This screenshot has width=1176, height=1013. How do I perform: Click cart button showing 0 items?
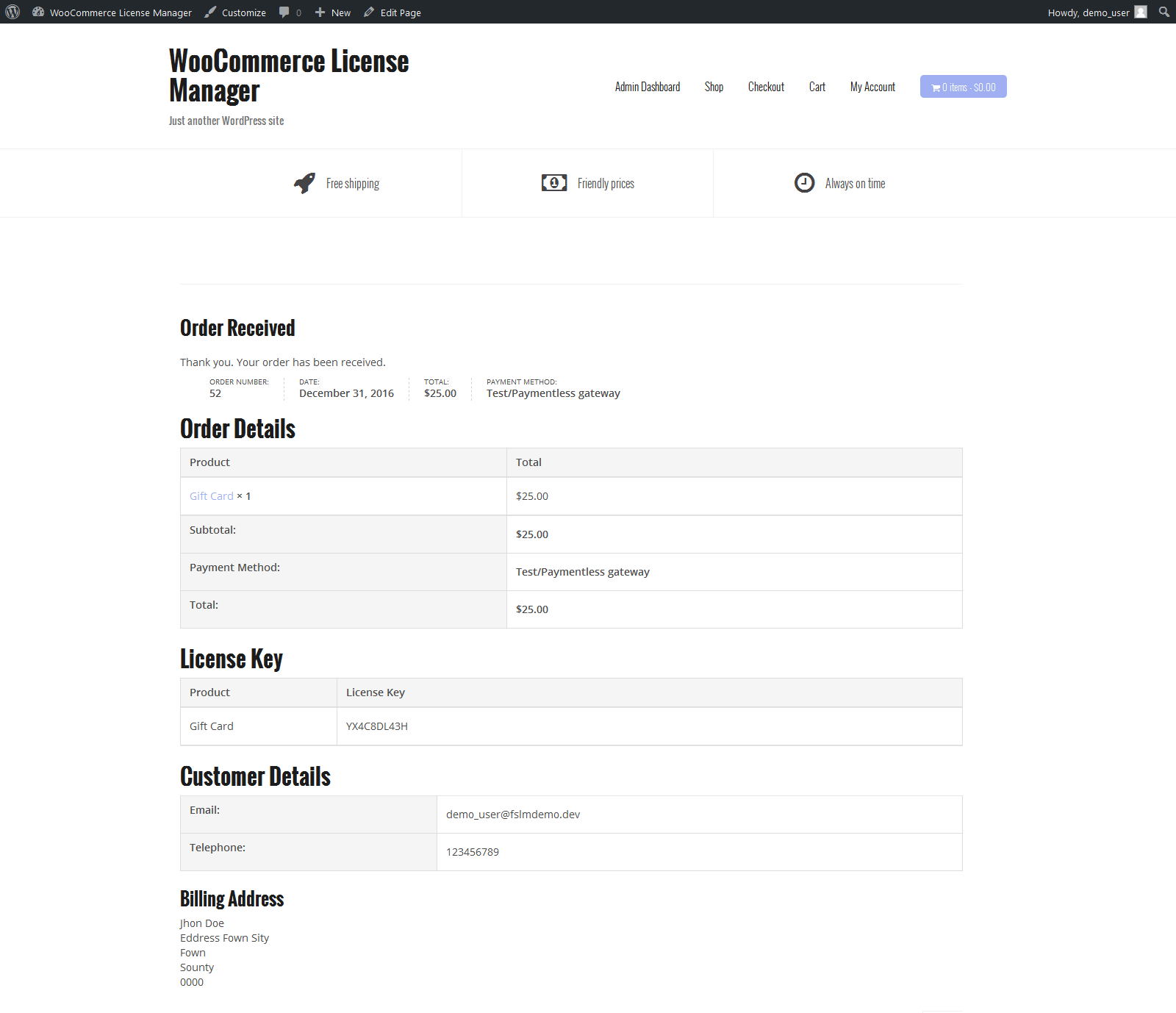(964, 87)
